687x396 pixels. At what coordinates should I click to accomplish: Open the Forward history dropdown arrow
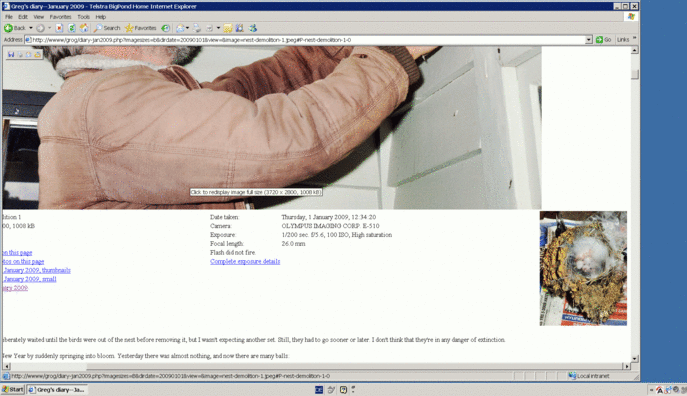point(50,28)
